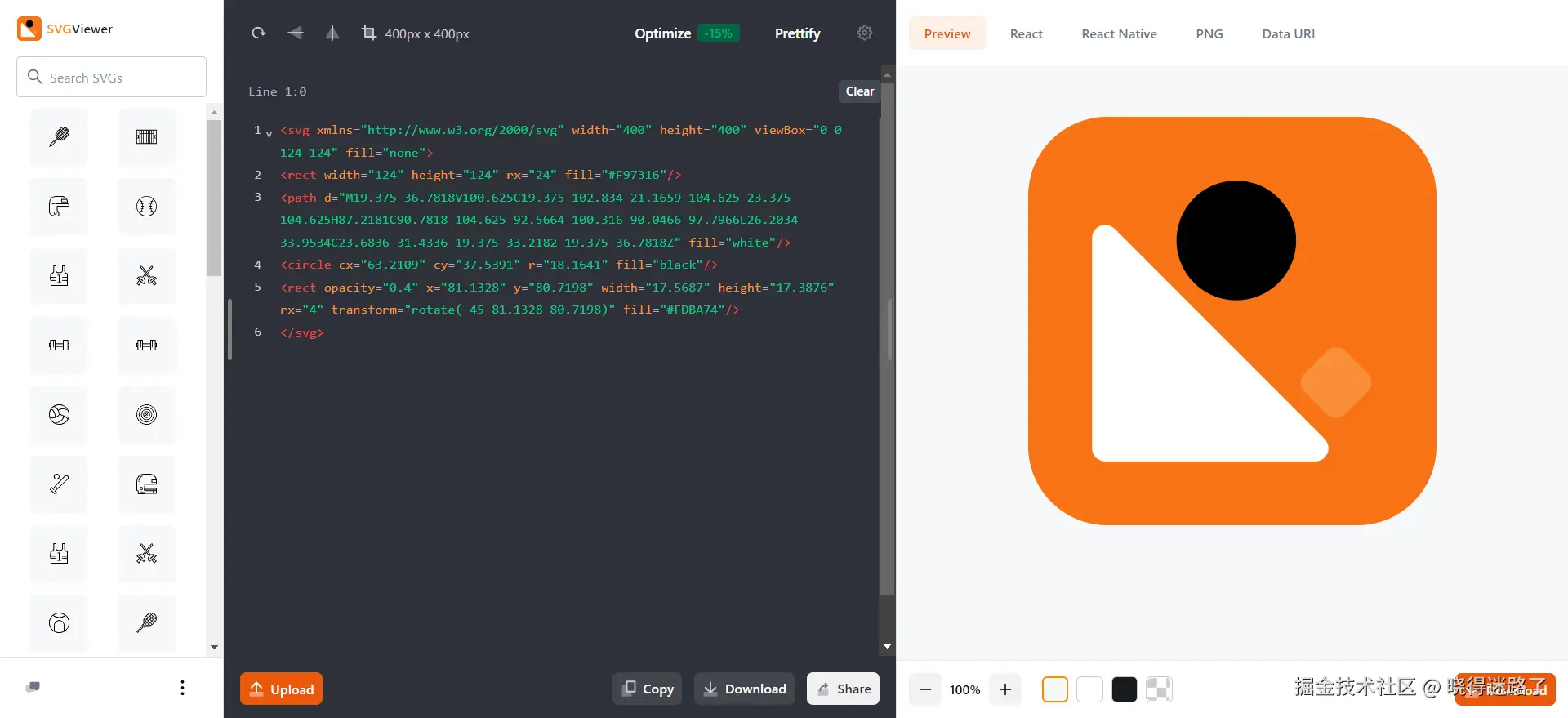Screen dimensions: 1568x718
Task: Clear the editor with the Clear button
Action: (860, 91)
